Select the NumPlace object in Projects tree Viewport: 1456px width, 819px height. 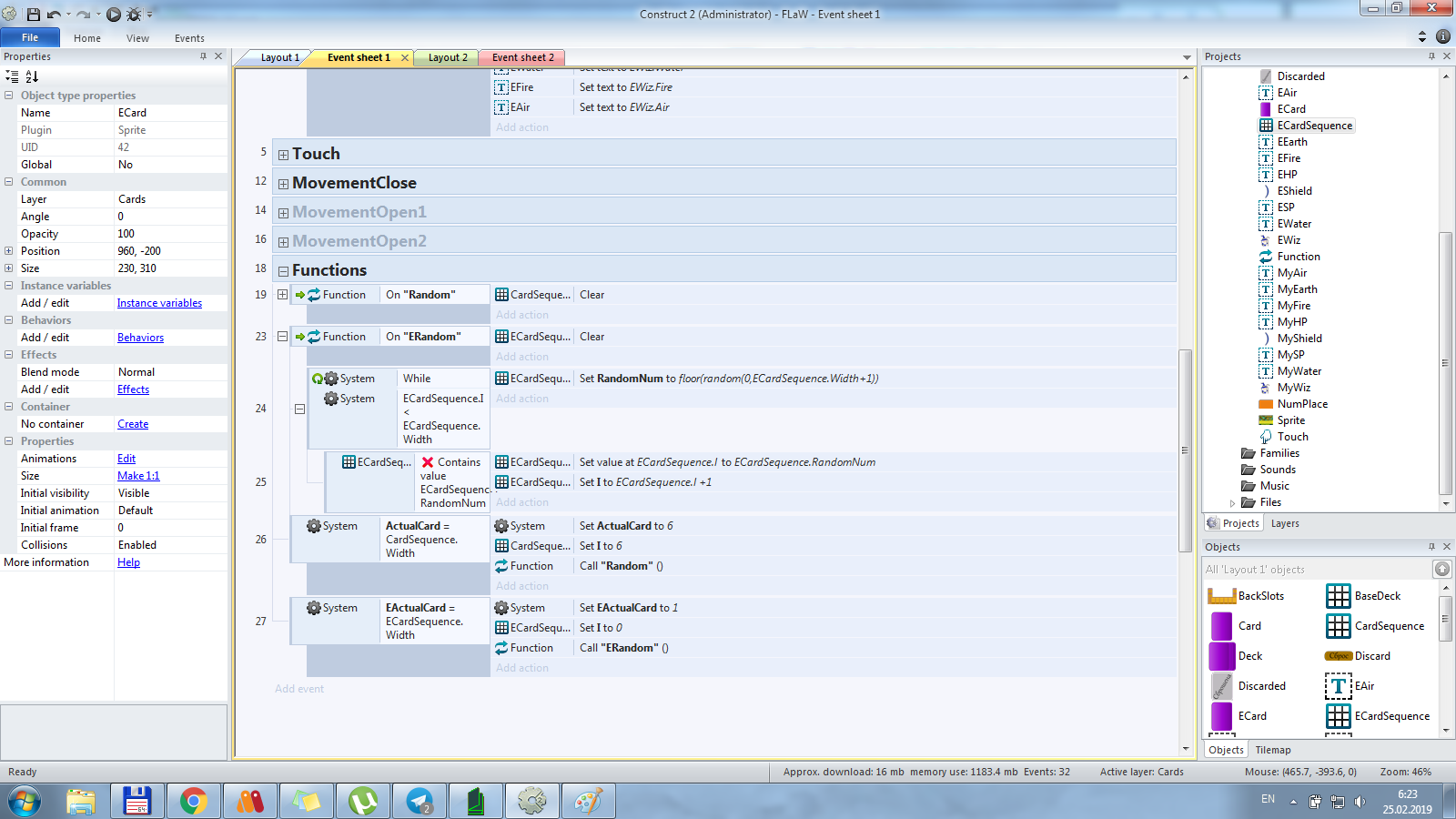pyautogui.click(x=1301, y=404)
